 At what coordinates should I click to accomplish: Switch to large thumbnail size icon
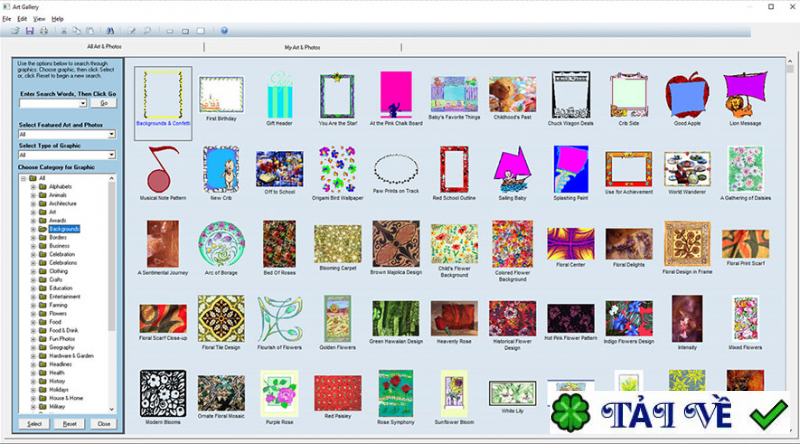[x=201, y=31]
